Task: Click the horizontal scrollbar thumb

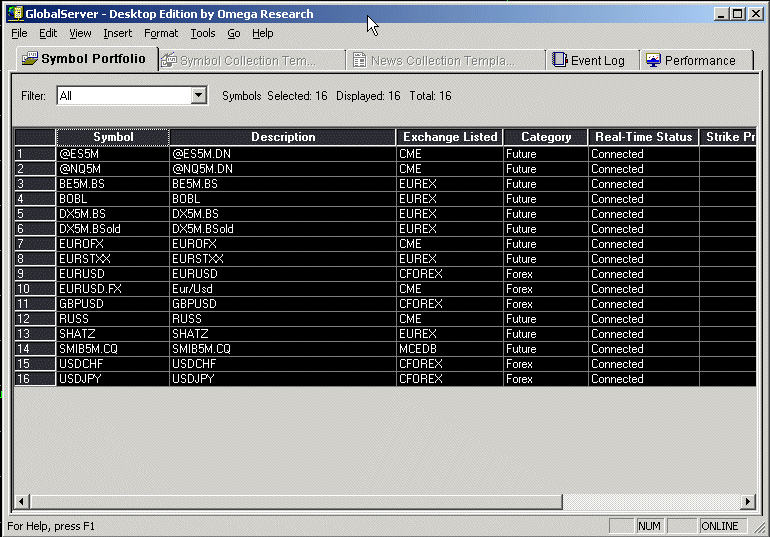Action: (x=296, y=502)
